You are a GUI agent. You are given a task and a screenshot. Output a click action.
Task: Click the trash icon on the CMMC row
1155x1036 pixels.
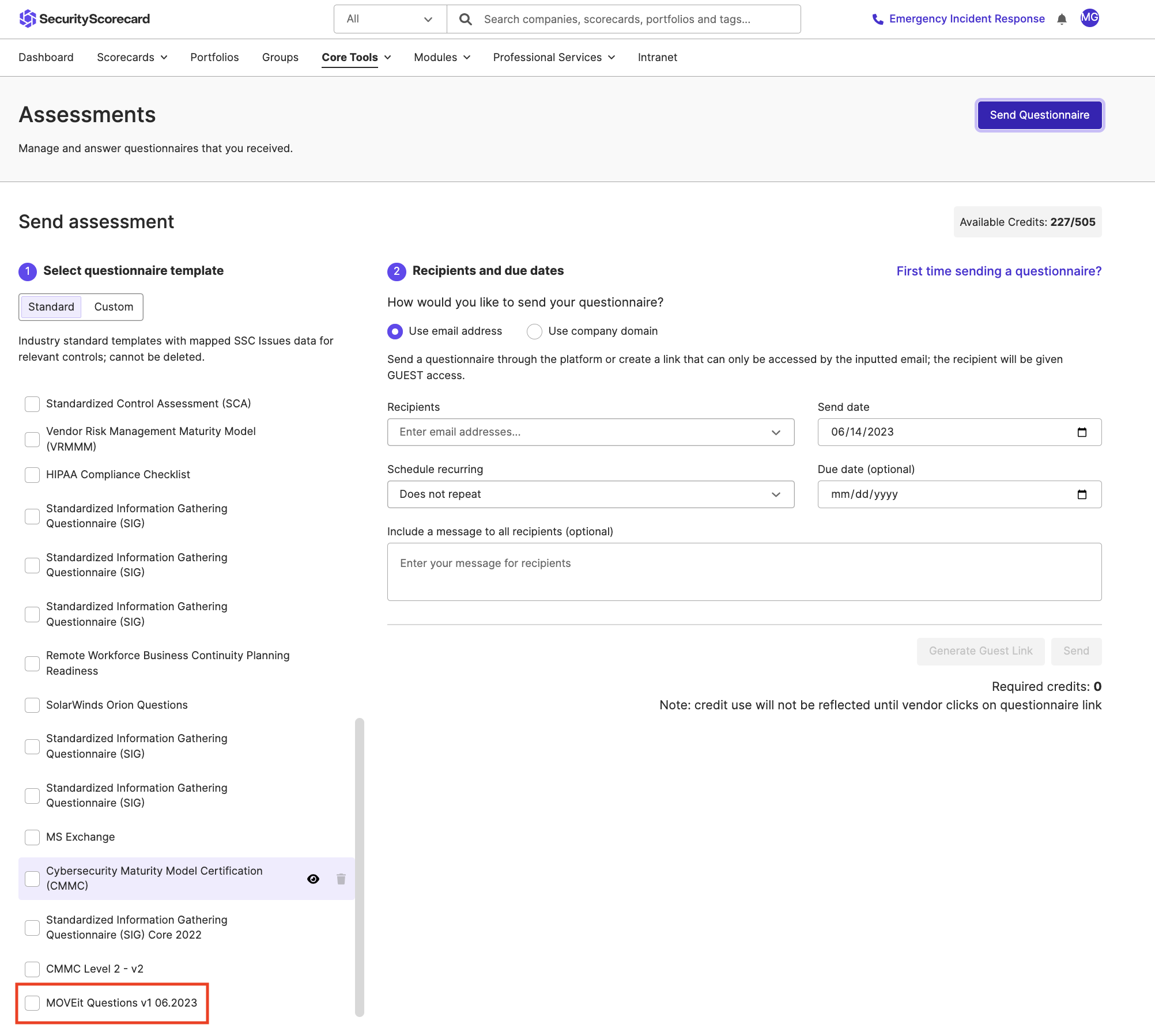pyautogui.click(x=341, y=879)
